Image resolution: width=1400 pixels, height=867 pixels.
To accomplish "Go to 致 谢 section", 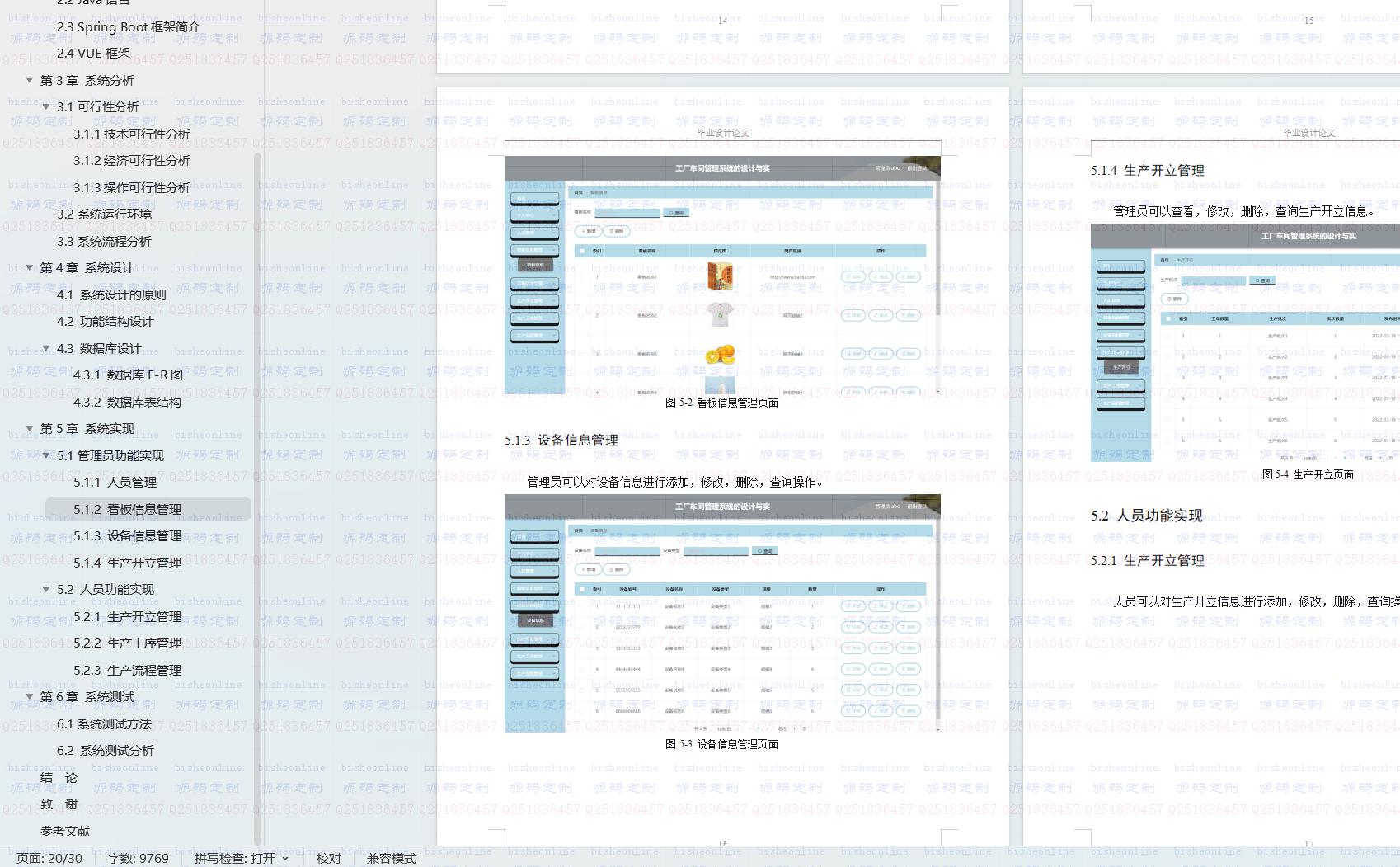I will 59,803.
